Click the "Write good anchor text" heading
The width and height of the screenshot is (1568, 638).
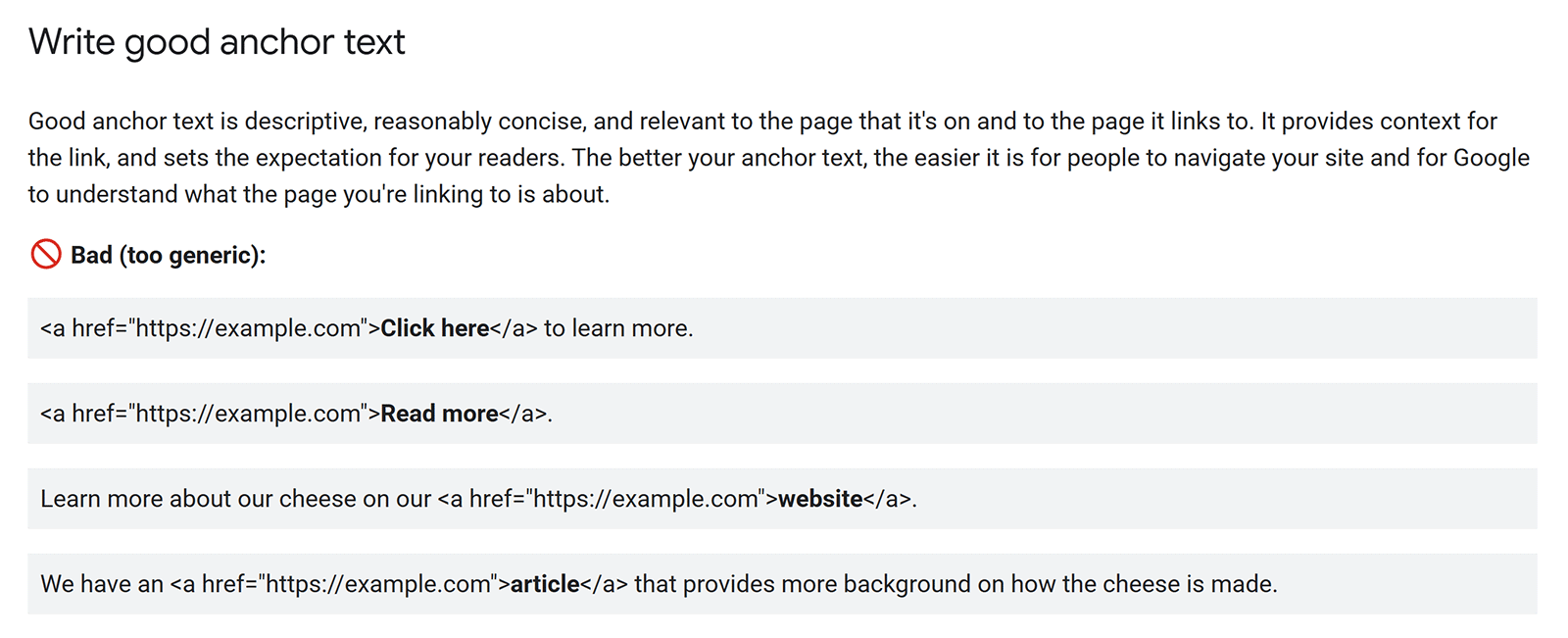click(x=217, y=42)
